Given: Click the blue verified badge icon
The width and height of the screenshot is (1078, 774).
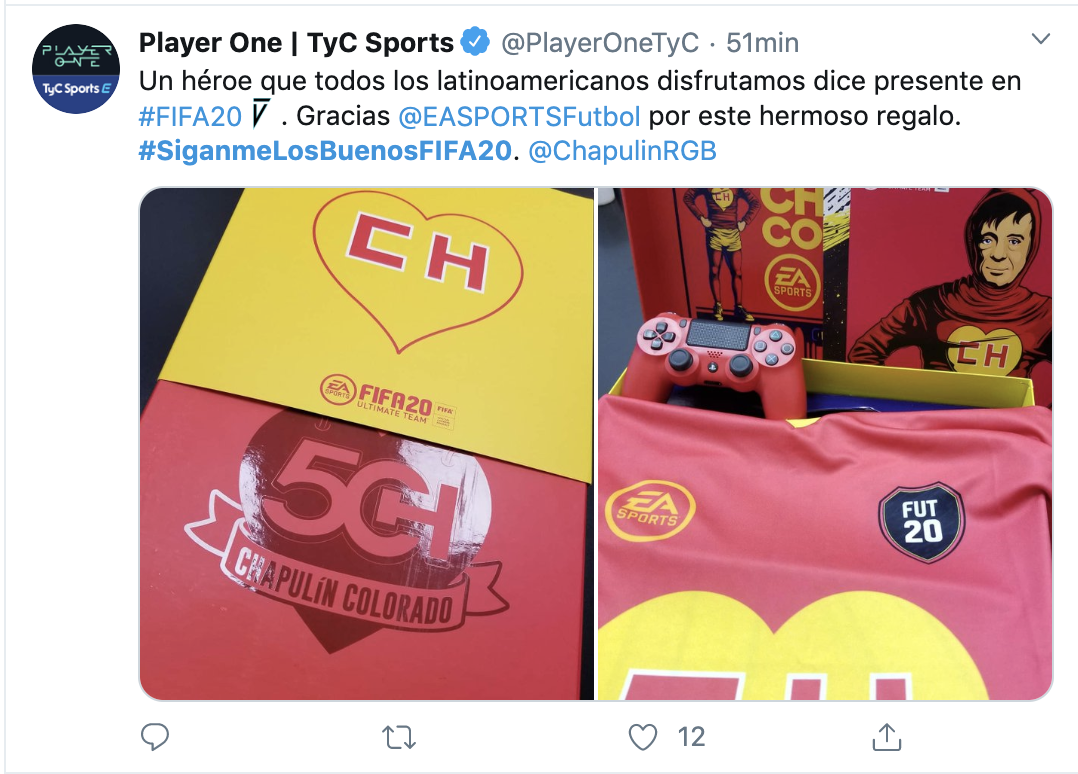Looking at the screenshot, I should point(475,43).
